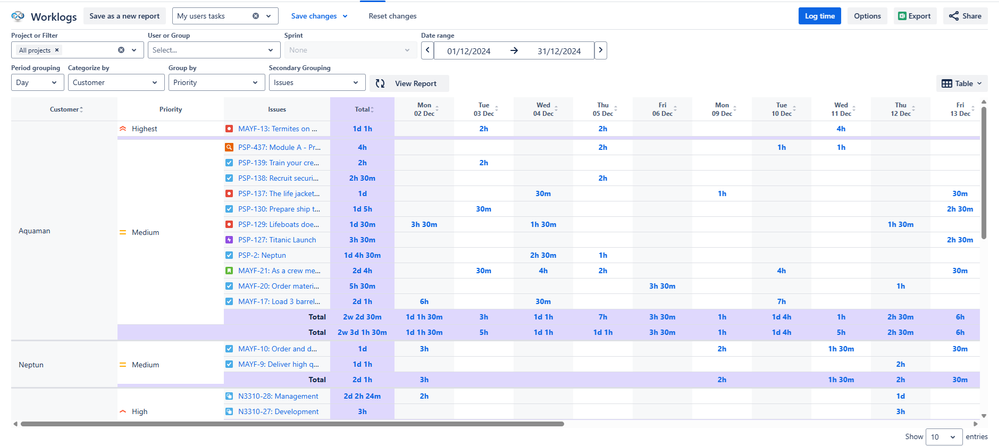Screen dimensions: 999x447
Task: Expand the Categorize by Customer dropdown
Action: [115, 83]
